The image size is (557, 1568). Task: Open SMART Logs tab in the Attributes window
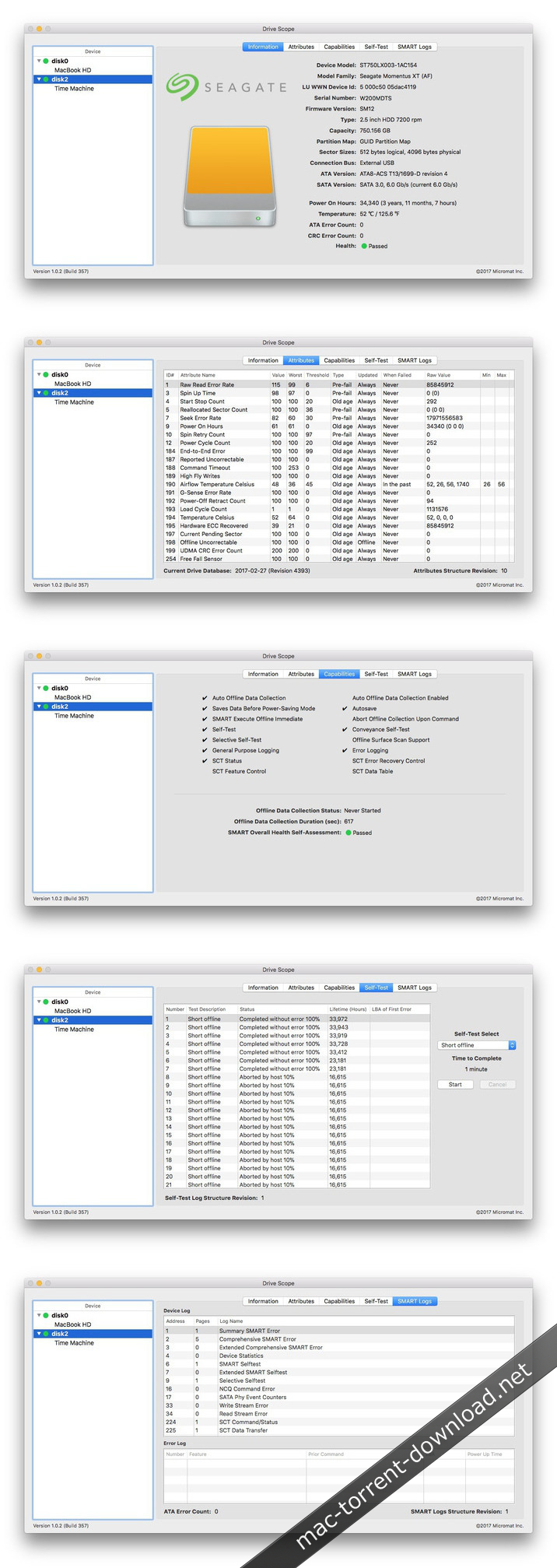(x=415, y=360)
